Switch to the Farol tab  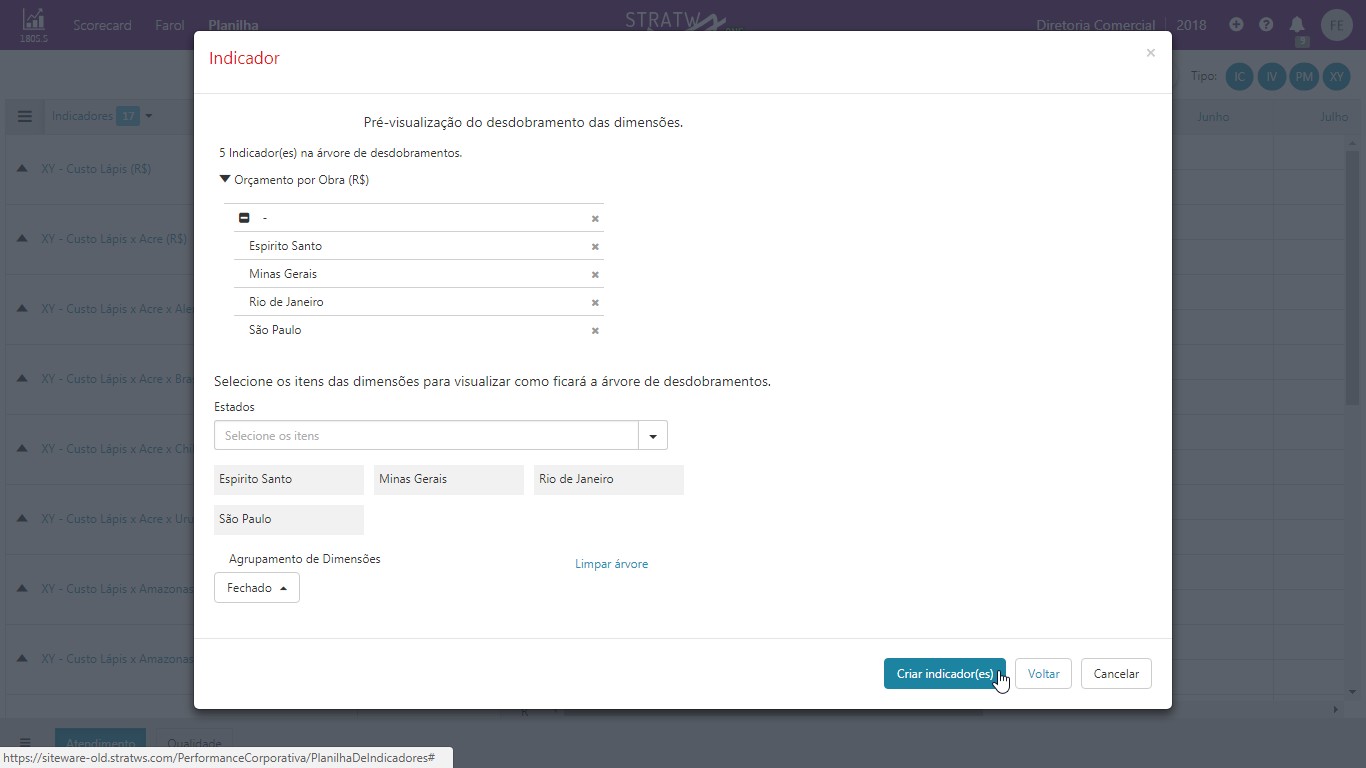point(170,25)
